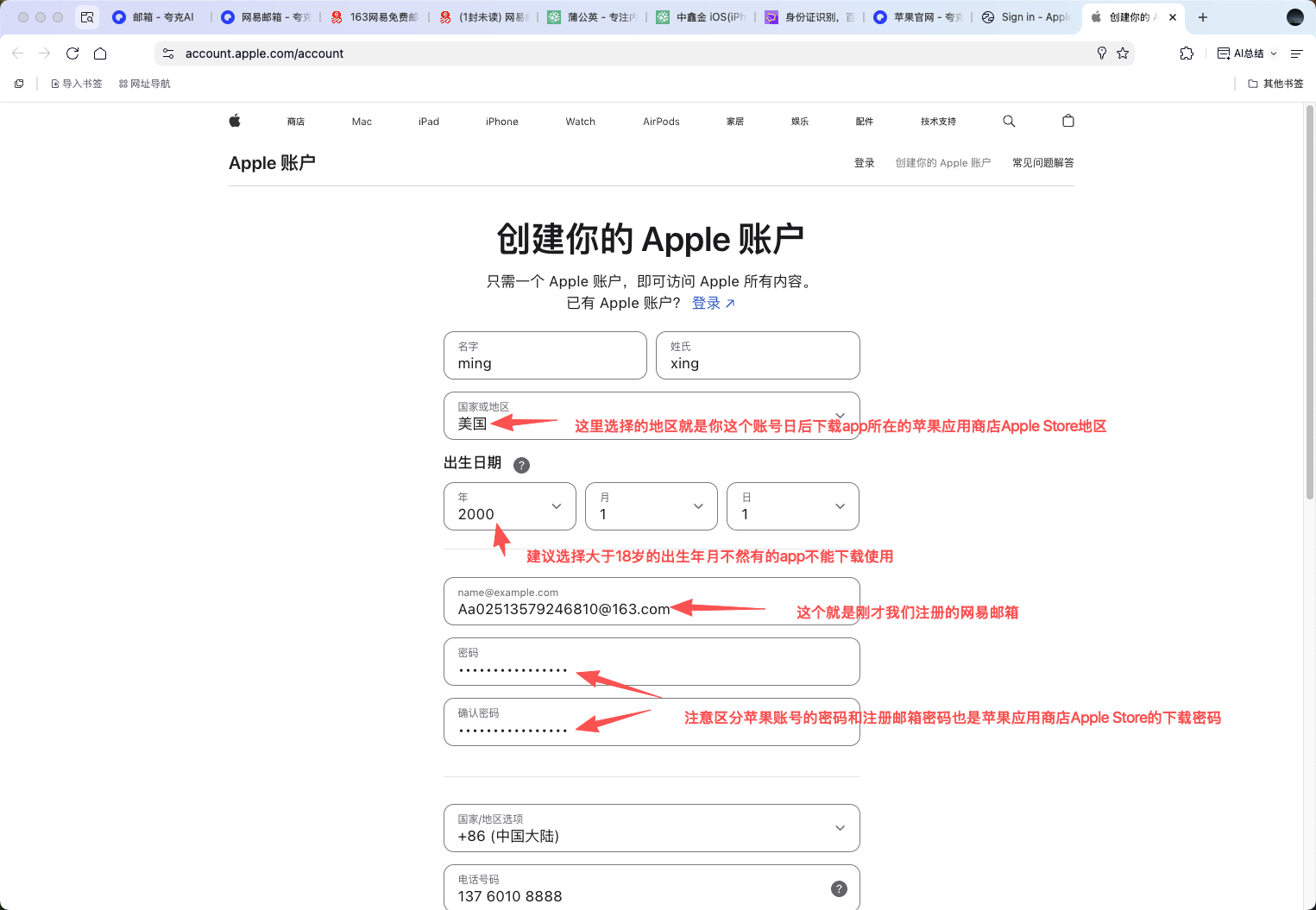Open 其他书签 bookmarks folder

1275,84
